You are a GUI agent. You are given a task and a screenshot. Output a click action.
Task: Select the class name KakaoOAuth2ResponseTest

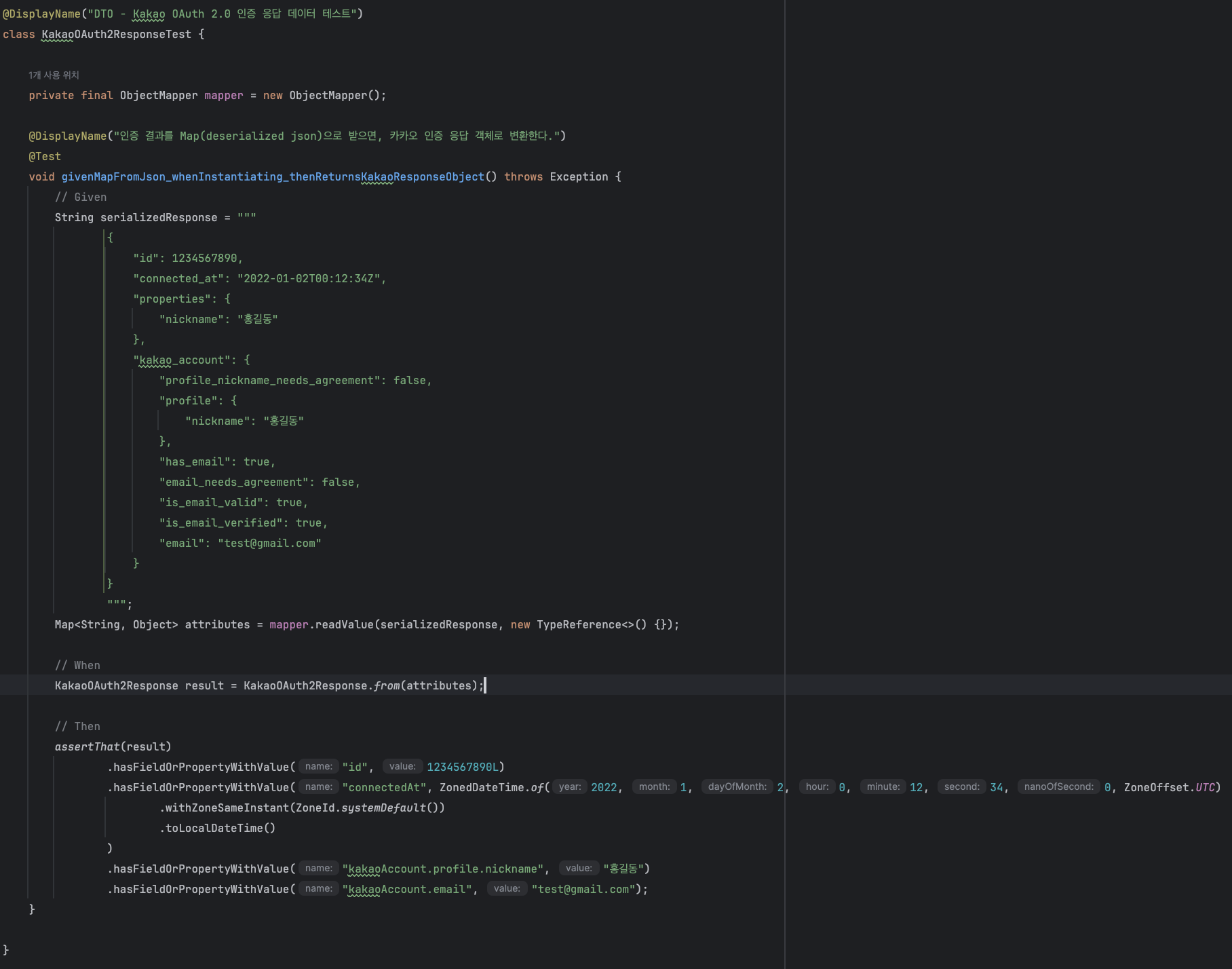pyautogui.click(x=116, y=35)
